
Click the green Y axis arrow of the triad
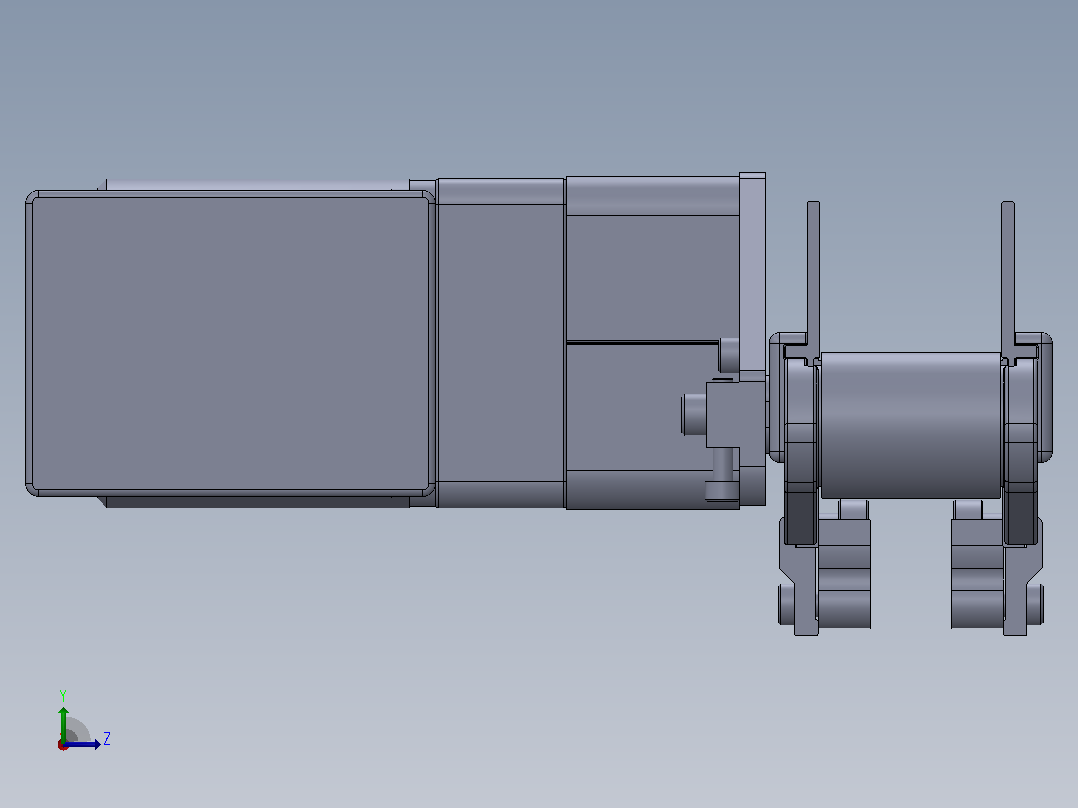coord(63,723)
